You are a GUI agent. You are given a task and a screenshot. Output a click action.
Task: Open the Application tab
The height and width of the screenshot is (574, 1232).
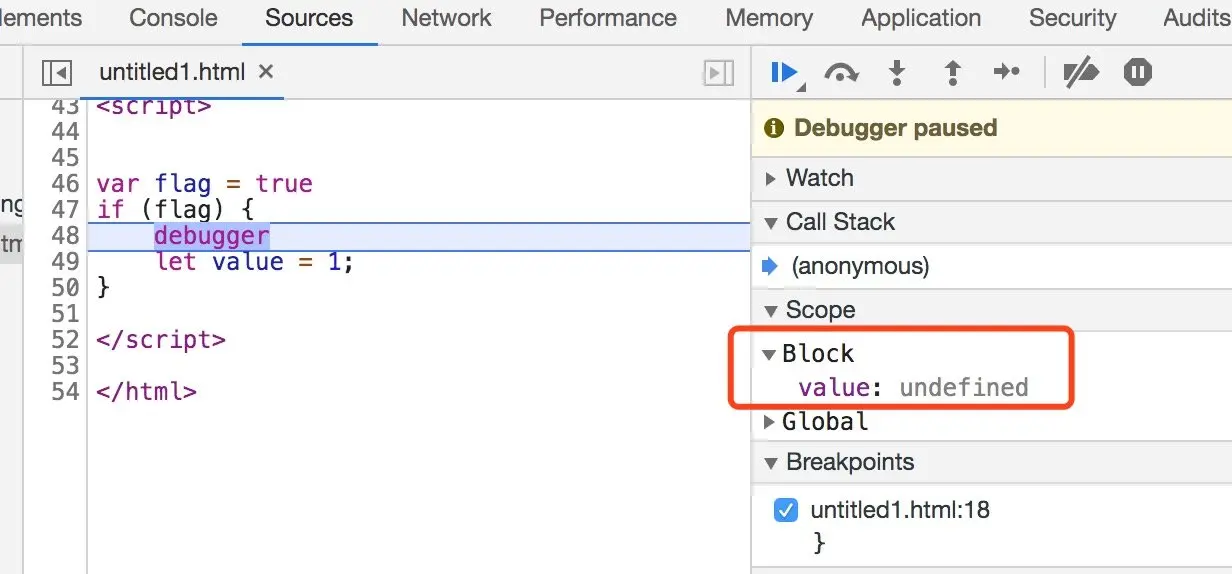920,18
